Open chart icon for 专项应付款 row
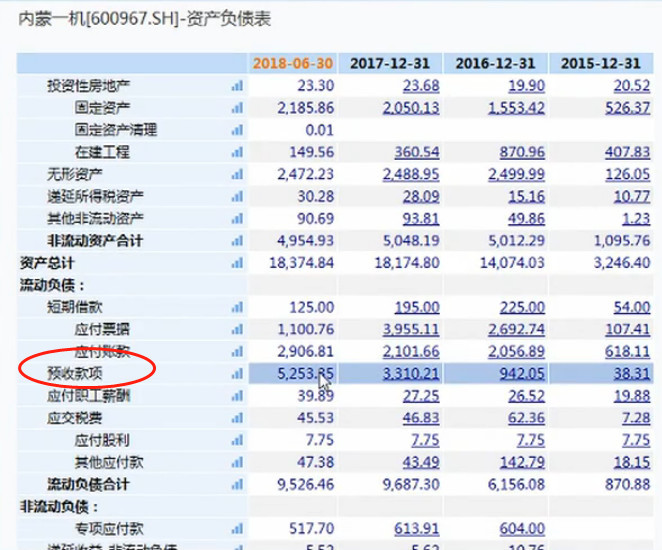Image resolution: width=662 pixels, height=550 pixels. click(237, 528)
